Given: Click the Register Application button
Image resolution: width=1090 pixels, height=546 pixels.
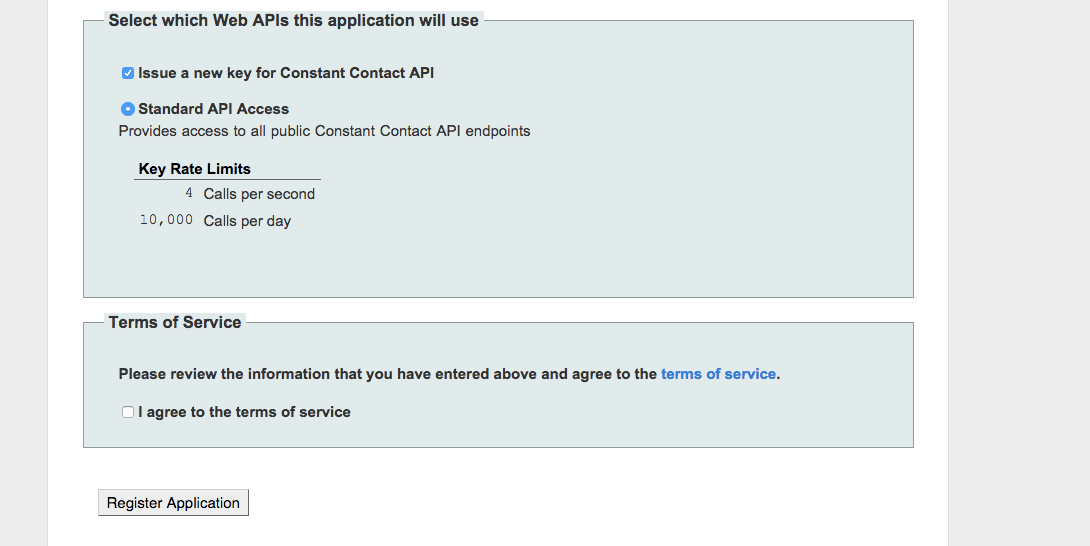Looking at the screenshot, I should pos(173,503).
